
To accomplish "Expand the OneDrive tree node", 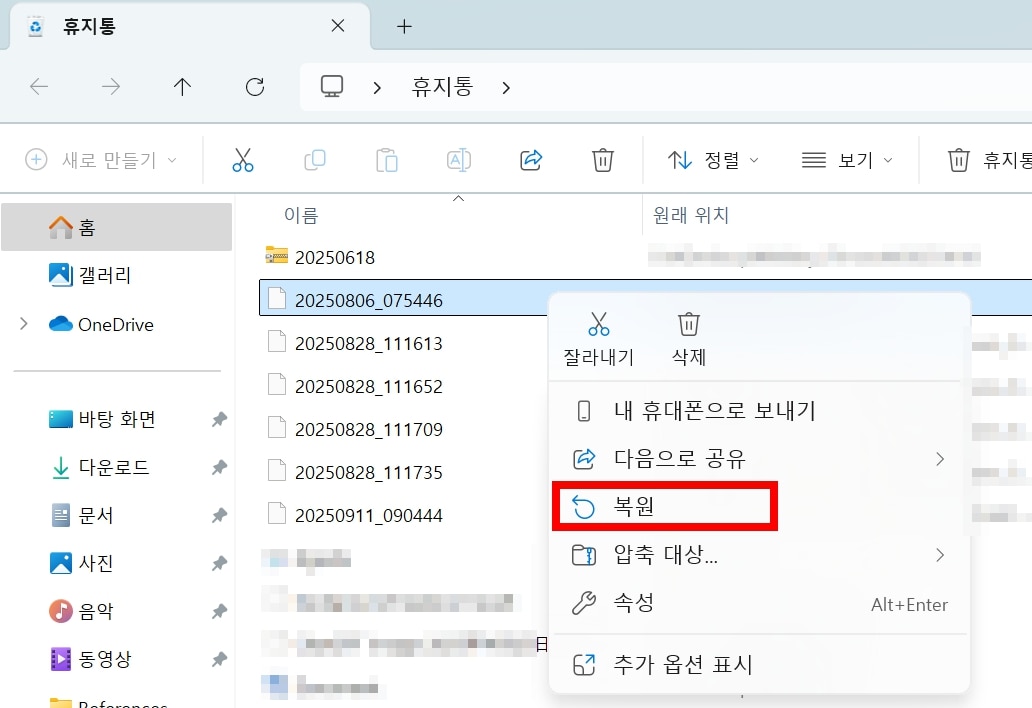I will [x=24, y=323].
